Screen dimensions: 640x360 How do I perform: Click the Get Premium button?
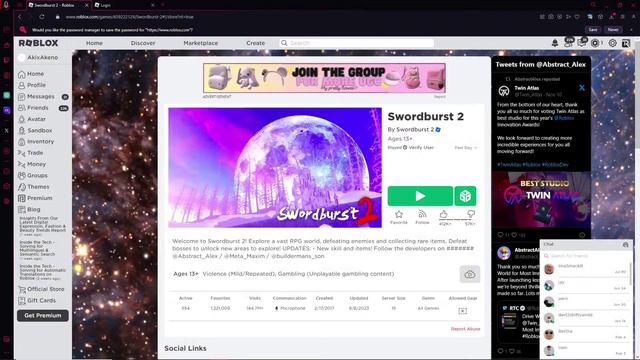pyautogui.click(x=43, y=316)
